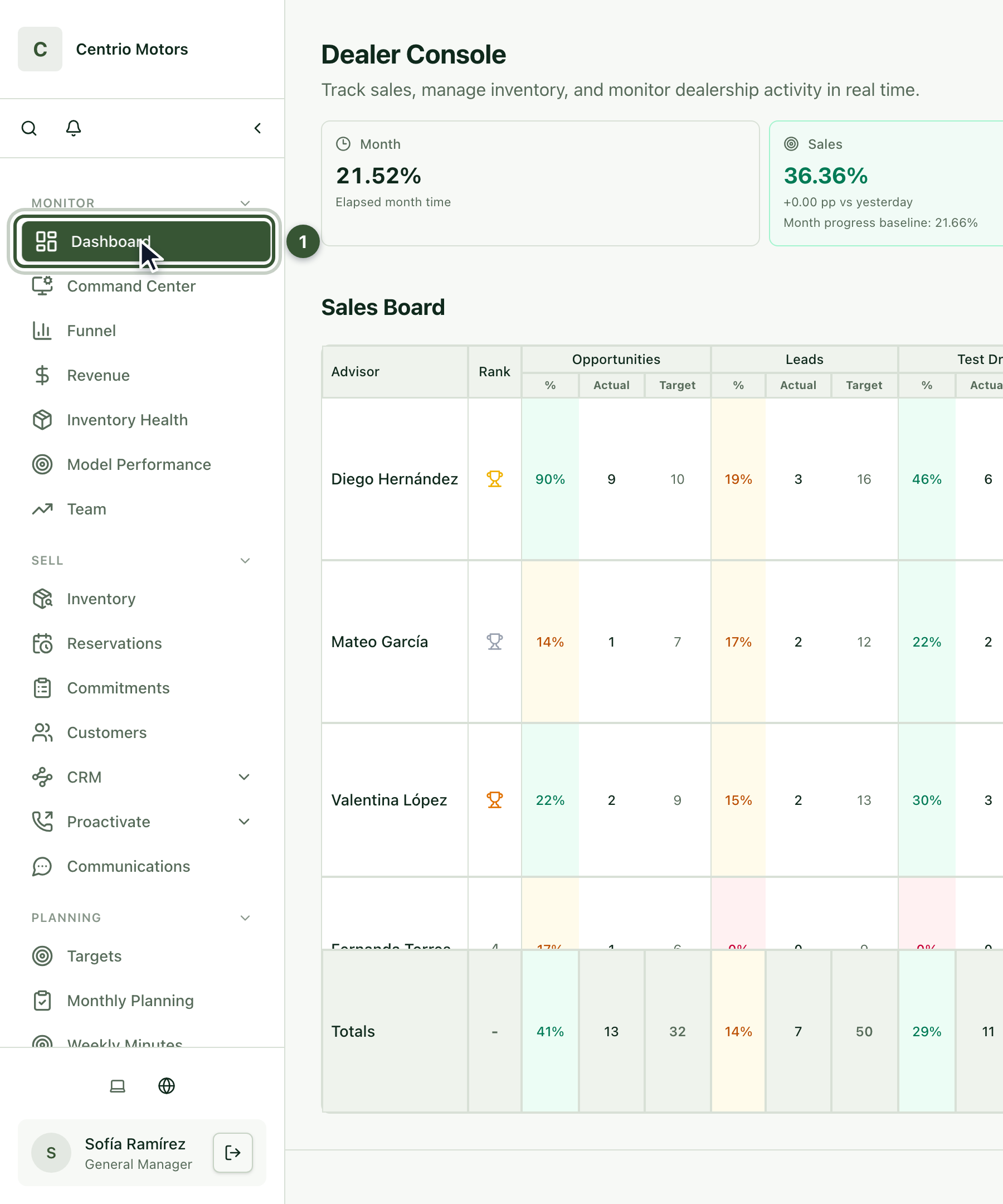
Task: Open the Team page
Action: (142, 509)
